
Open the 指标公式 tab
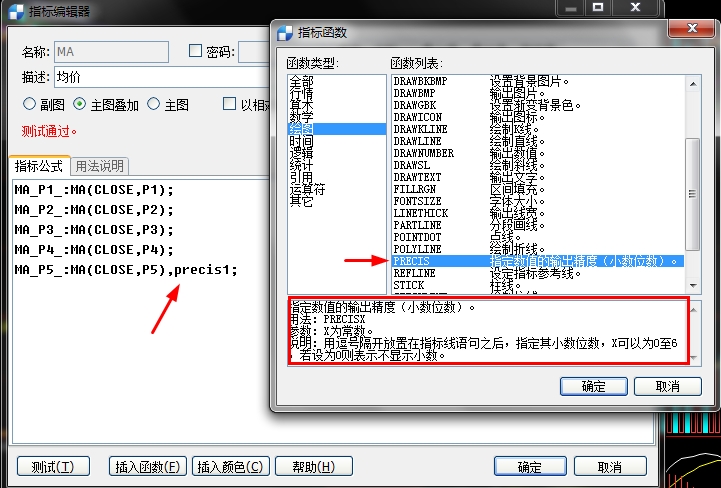click(x=39, y=166)
